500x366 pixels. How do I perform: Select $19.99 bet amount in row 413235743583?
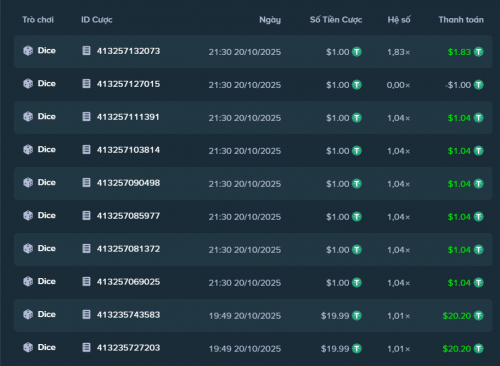click(x=335, y=316)
